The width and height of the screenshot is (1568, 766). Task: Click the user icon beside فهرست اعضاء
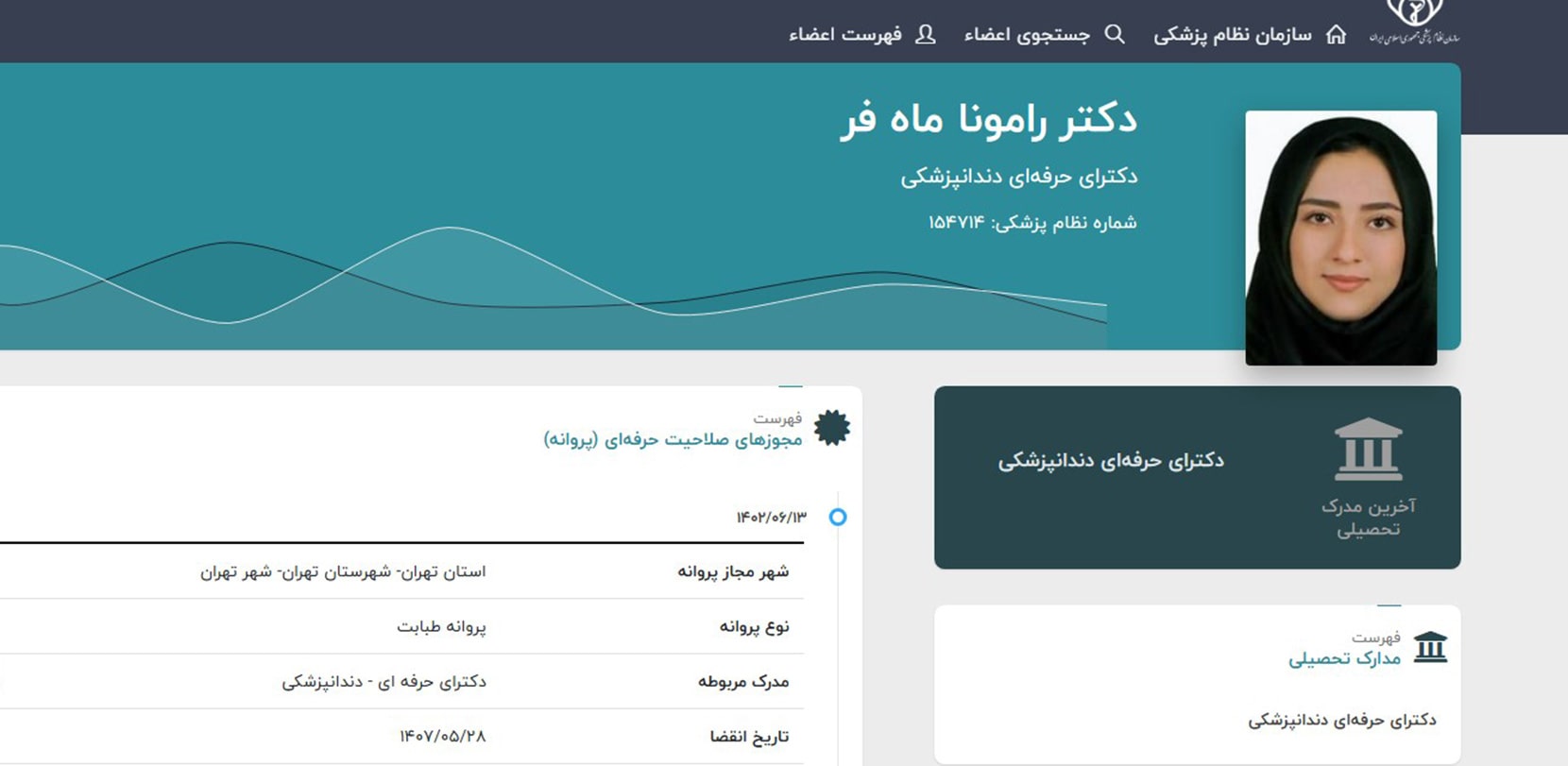[926, 35]
